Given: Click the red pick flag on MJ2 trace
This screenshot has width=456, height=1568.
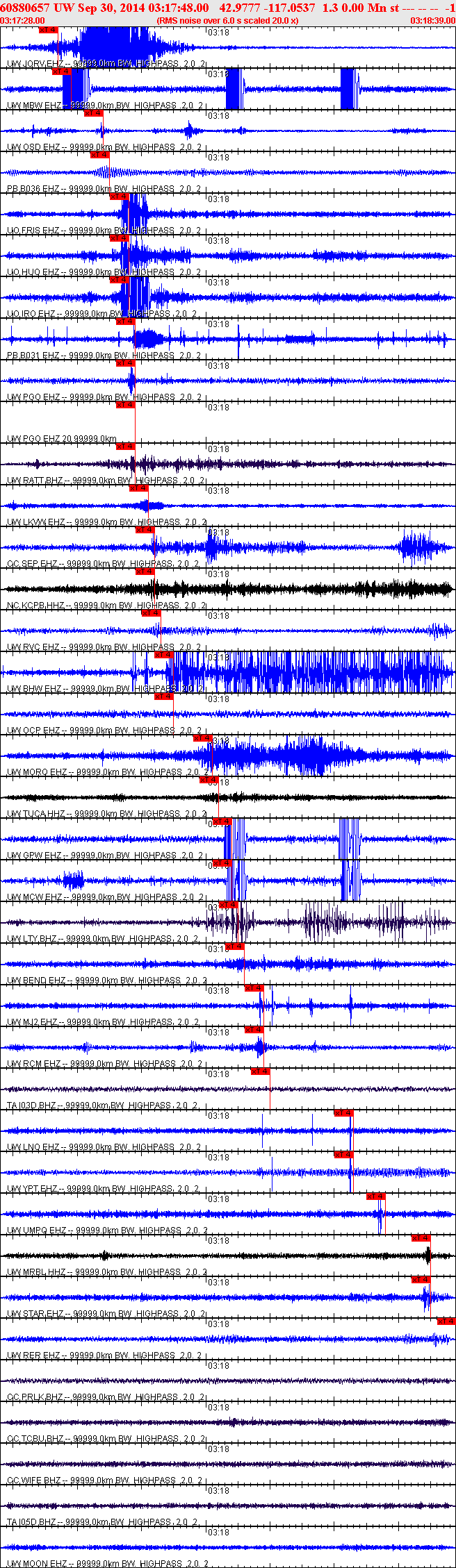Looking at the screenshot, I should pos(254,987).
